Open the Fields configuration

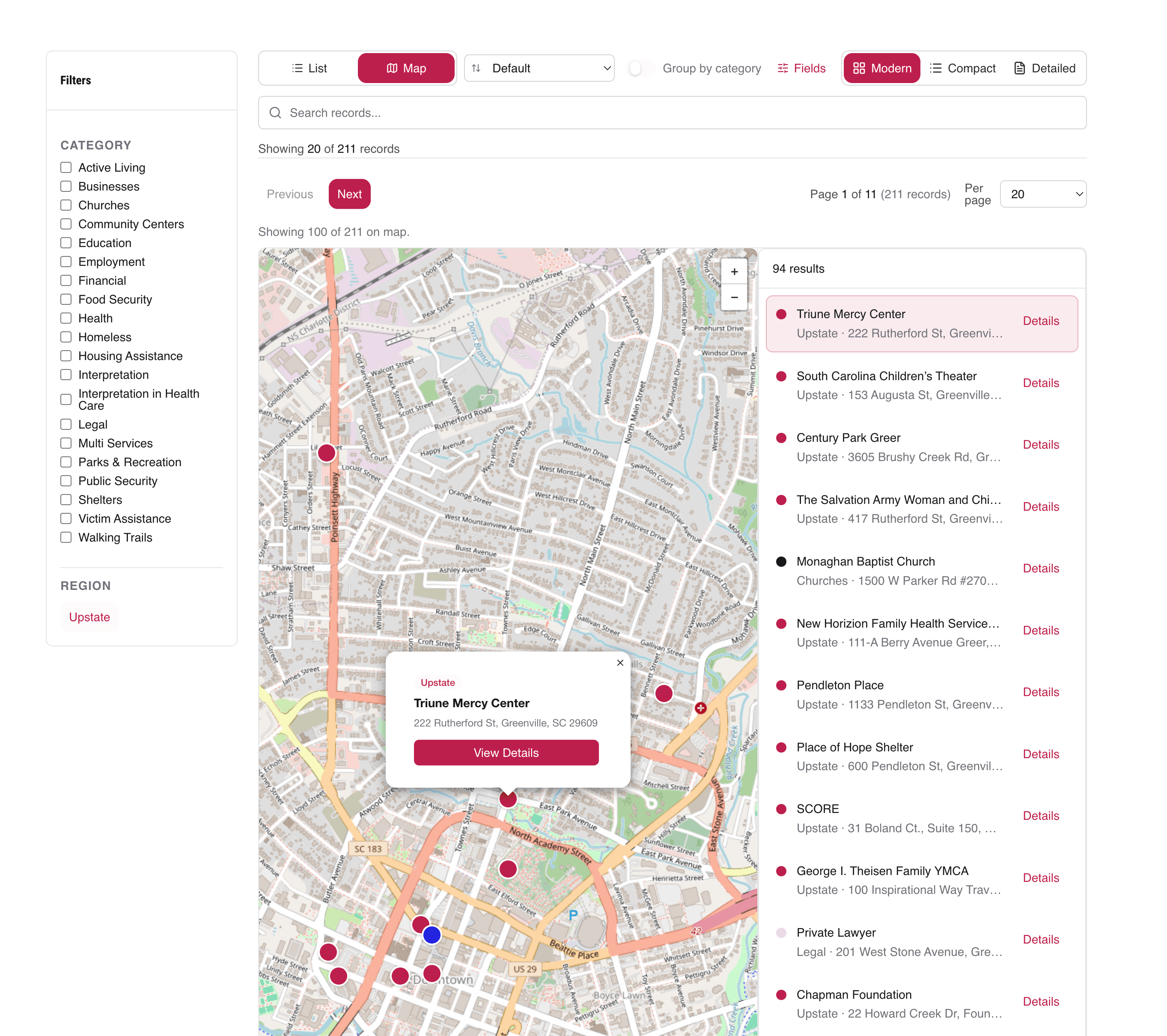point(801,68)
